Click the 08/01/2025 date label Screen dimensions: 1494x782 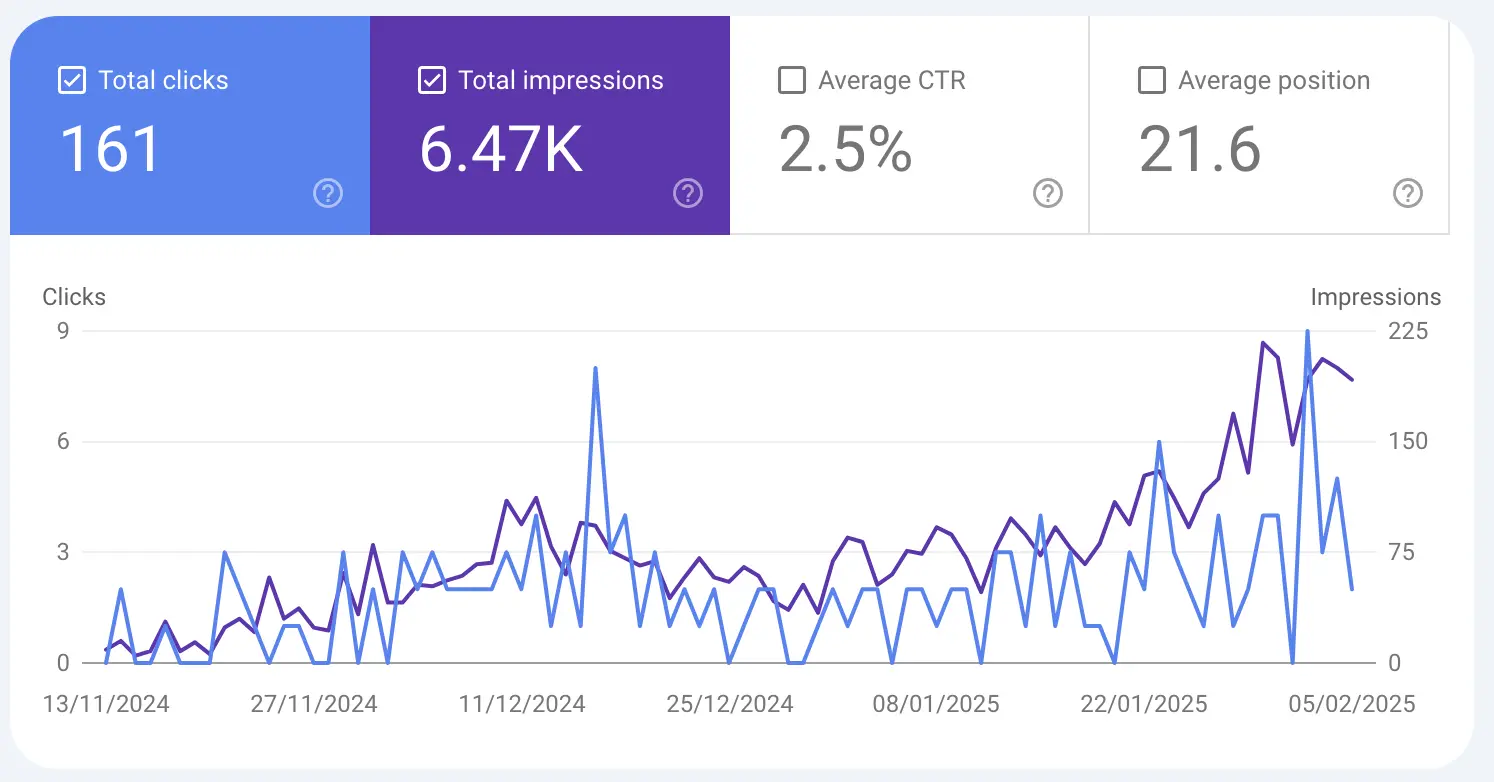tap(936, 704)
